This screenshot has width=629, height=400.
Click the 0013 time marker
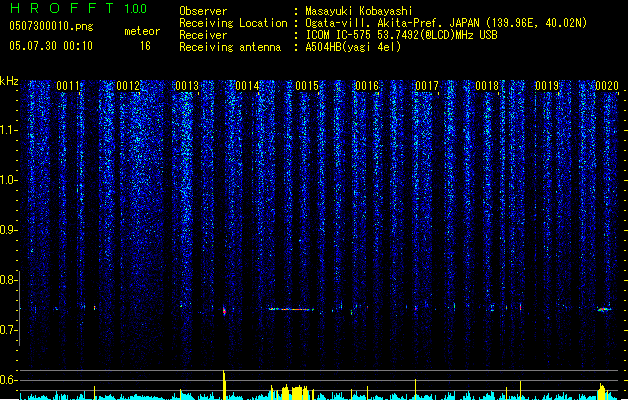coord(187,86)
